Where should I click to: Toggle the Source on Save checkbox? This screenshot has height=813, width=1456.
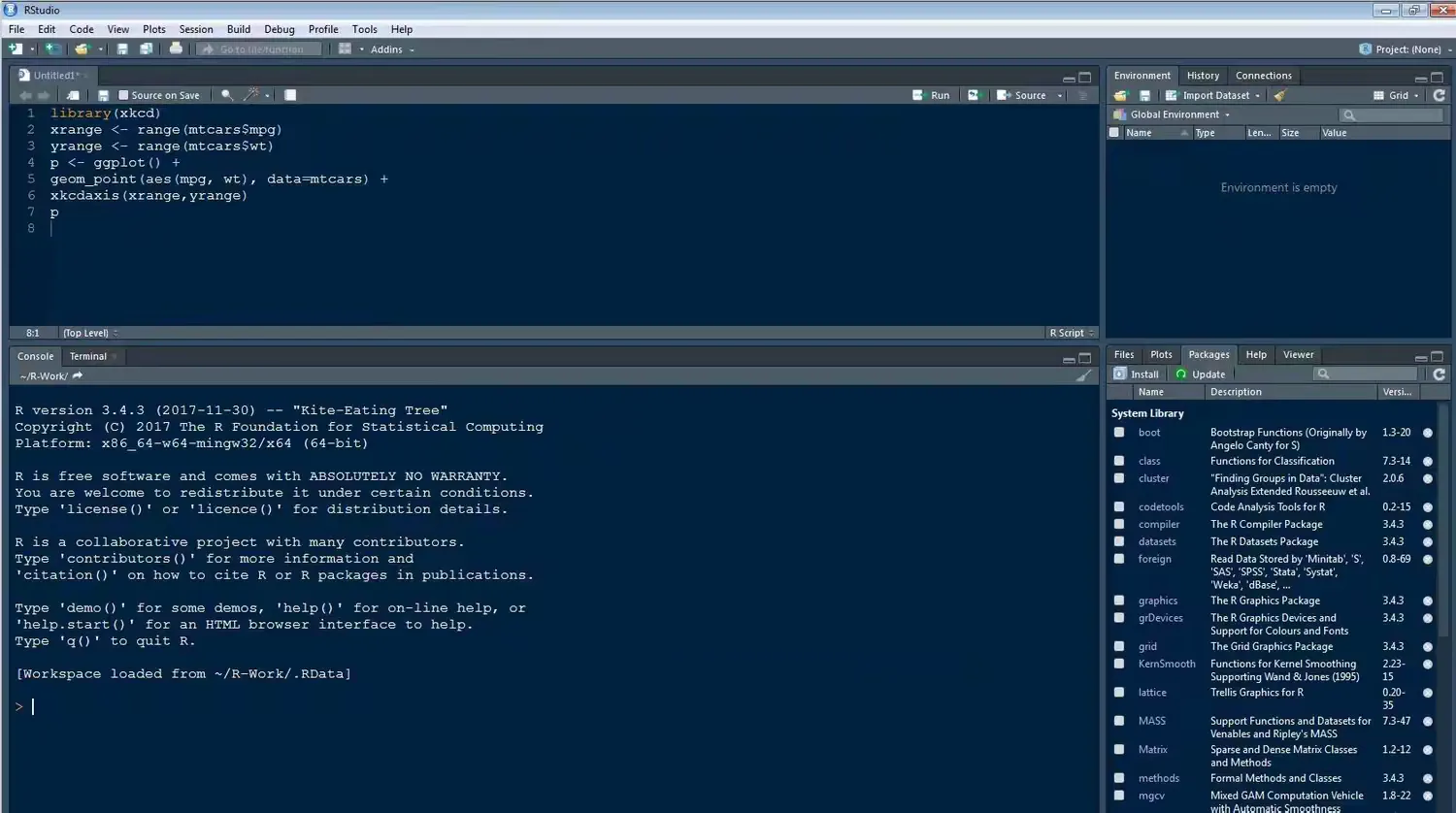123,95
